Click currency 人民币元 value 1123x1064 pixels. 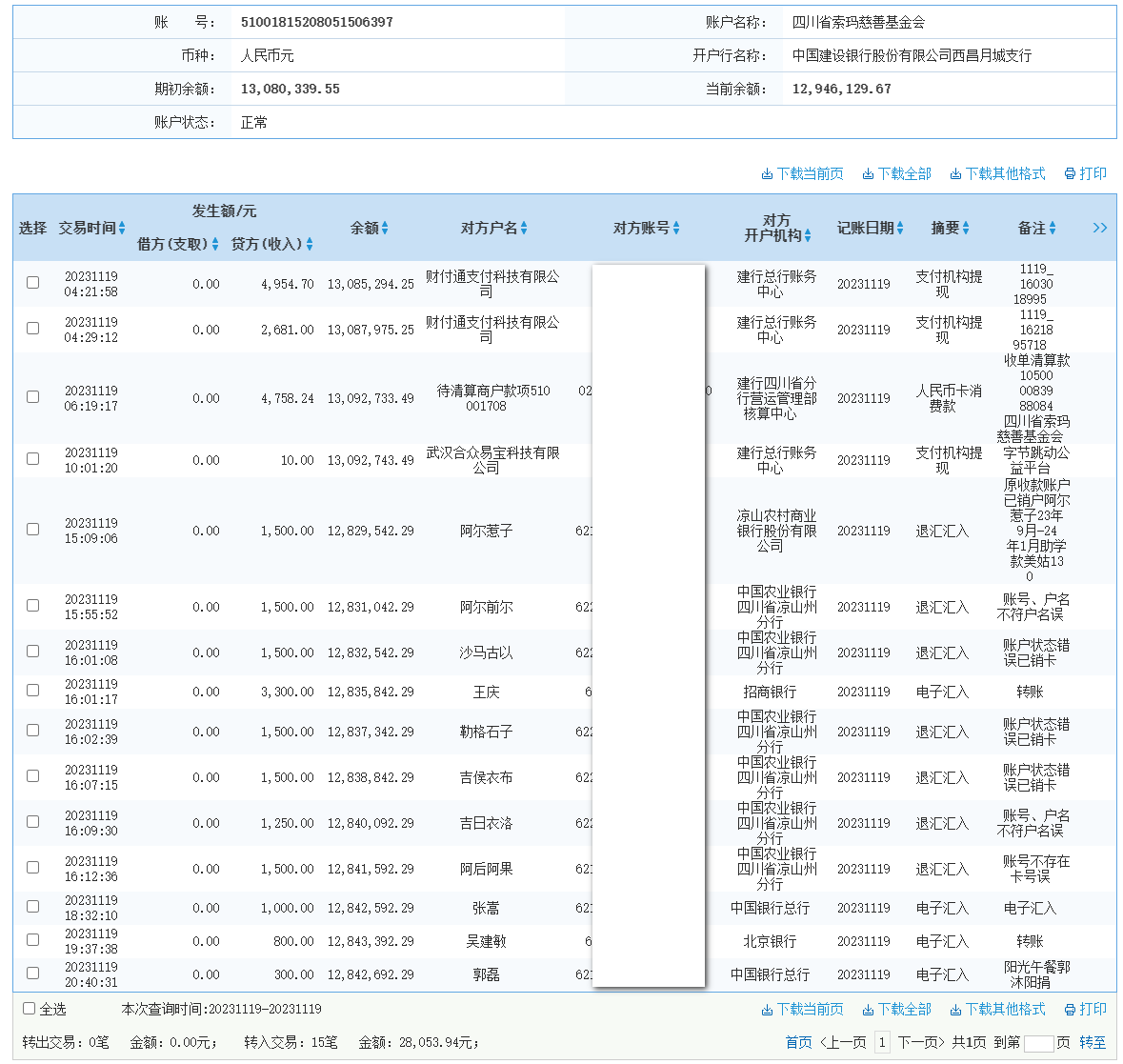click(x=267, y=55)
